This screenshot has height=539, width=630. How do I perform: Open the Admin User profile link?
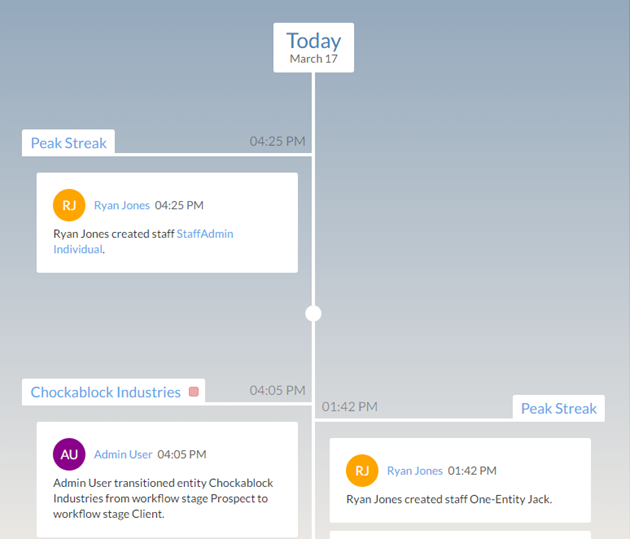click(123, 454)
